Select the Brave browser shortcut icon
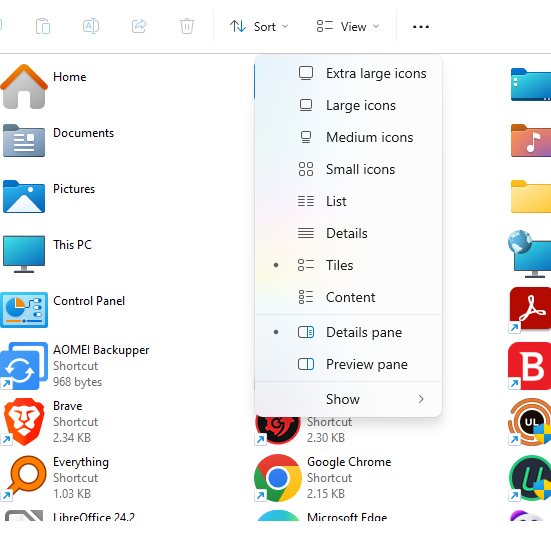 [x=24, y=422]
